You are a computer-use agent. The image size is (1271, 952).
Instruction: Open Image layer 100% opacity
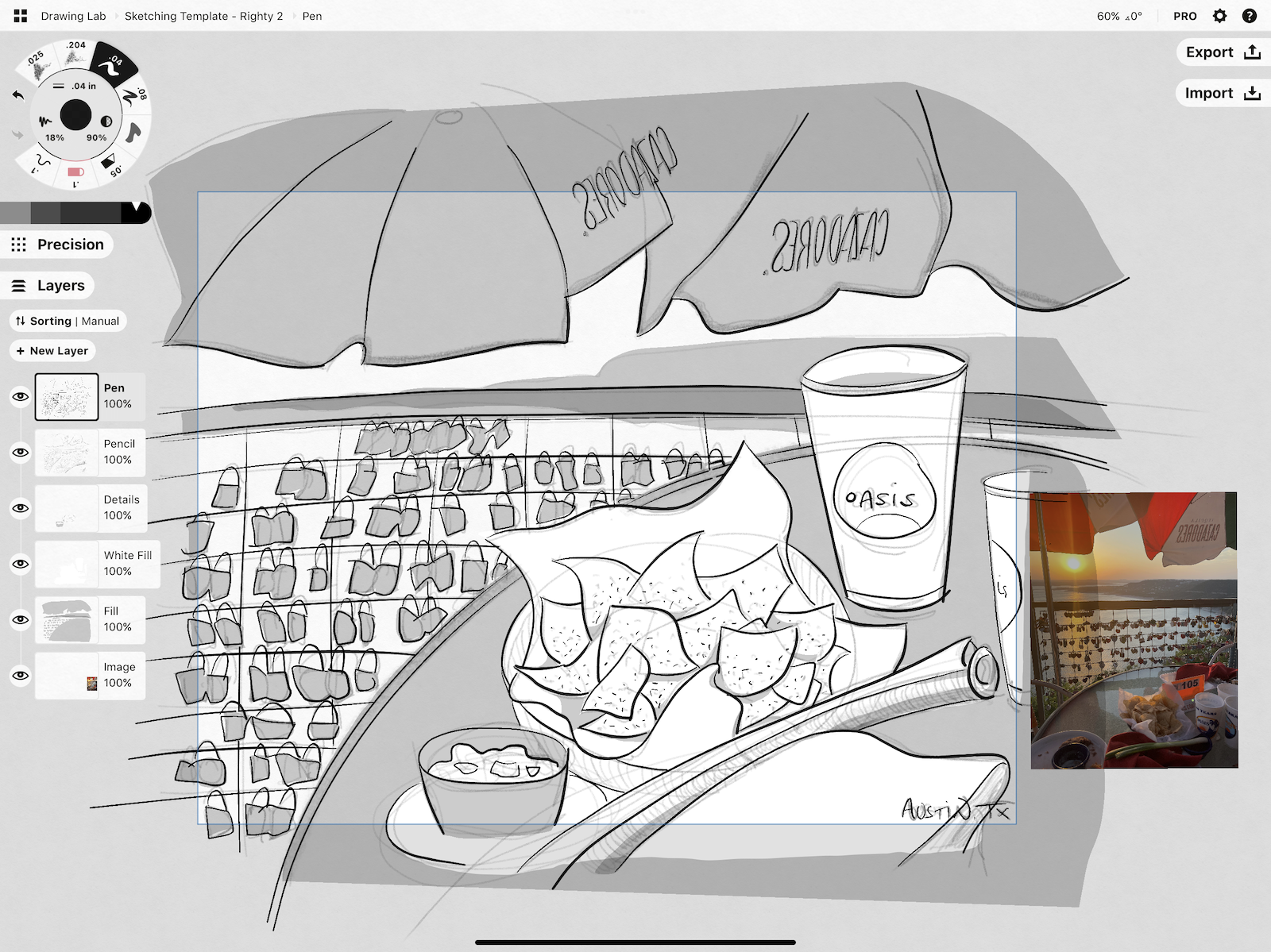click(x=118, y=683)
